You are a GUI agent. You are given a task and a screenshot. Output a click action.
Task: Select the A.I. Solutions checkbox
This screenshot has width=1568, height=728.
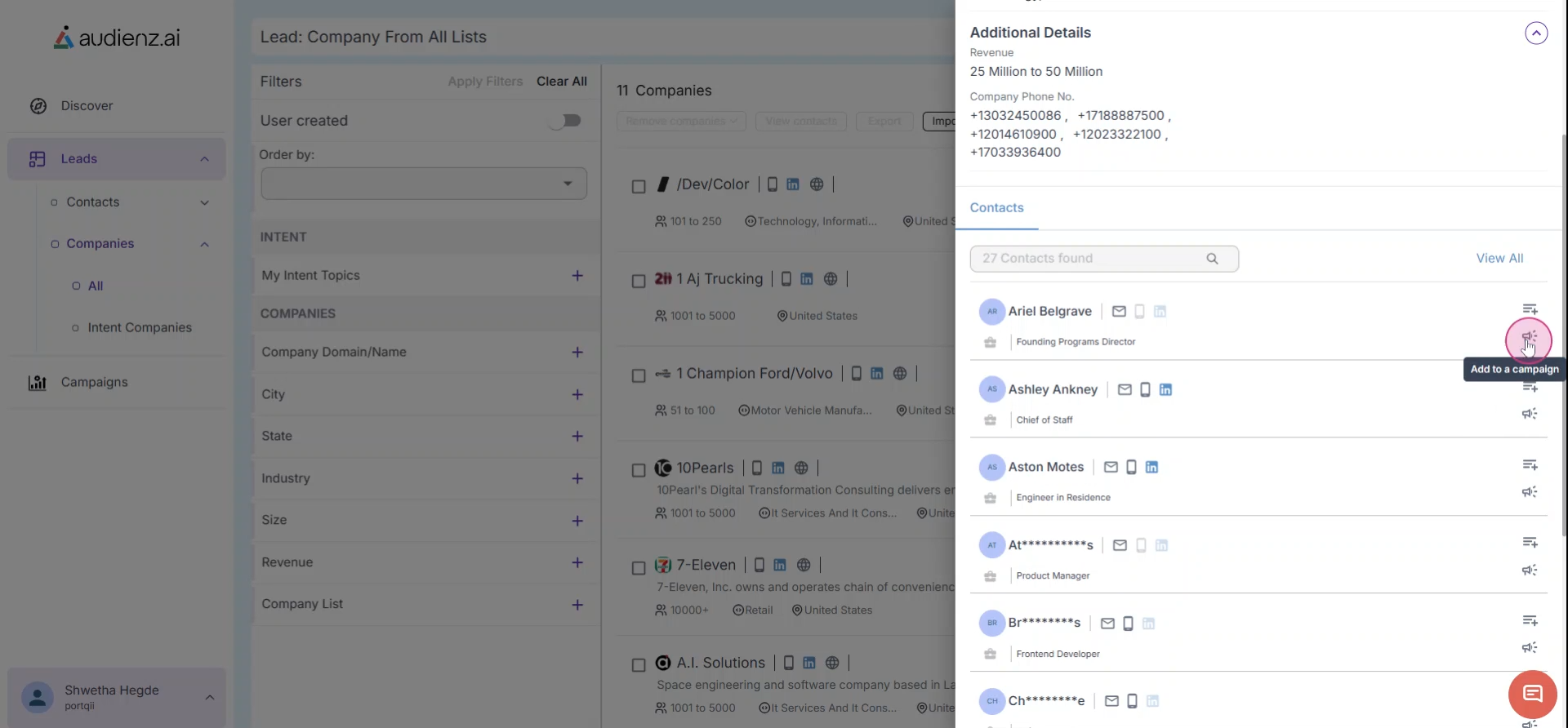[x=639, y=665]
